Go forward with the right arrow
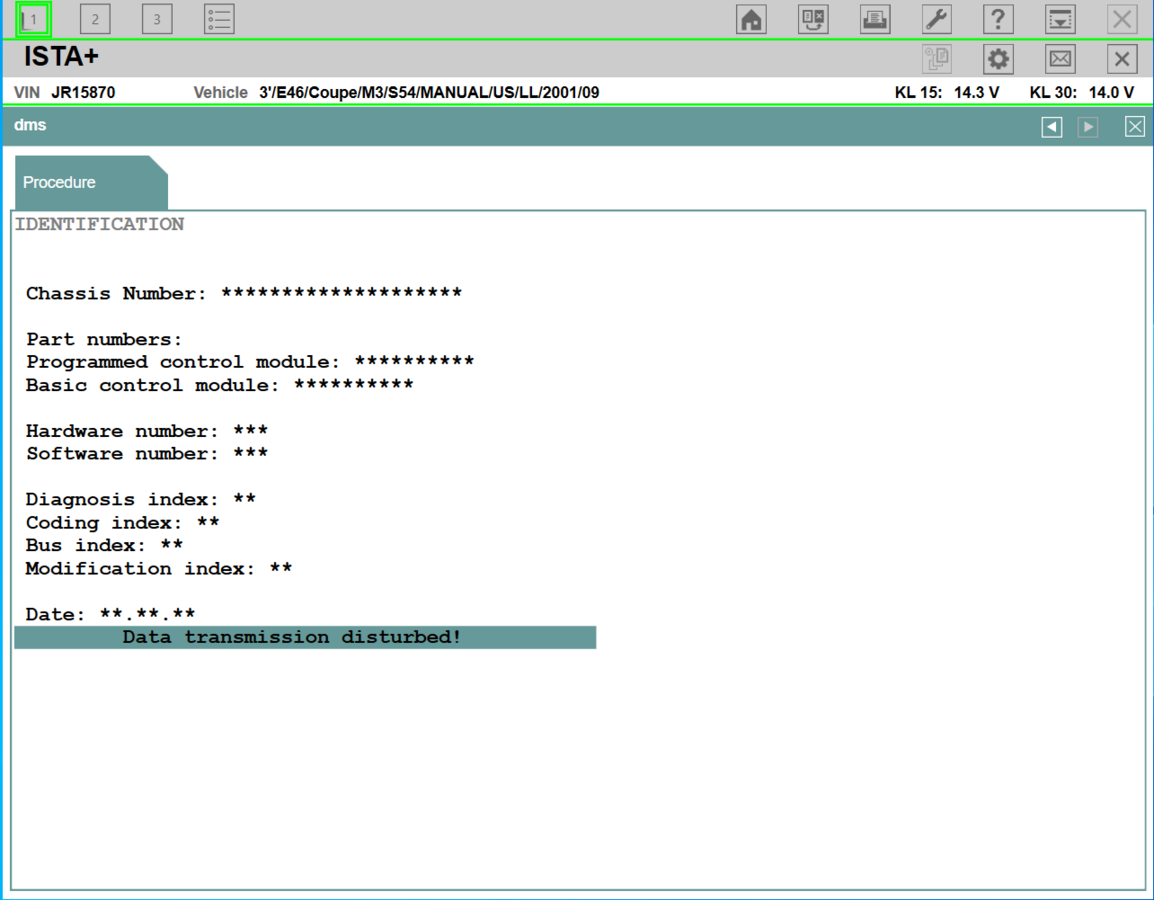This screenshot has width=1154, height=900. pos(1088,127)
